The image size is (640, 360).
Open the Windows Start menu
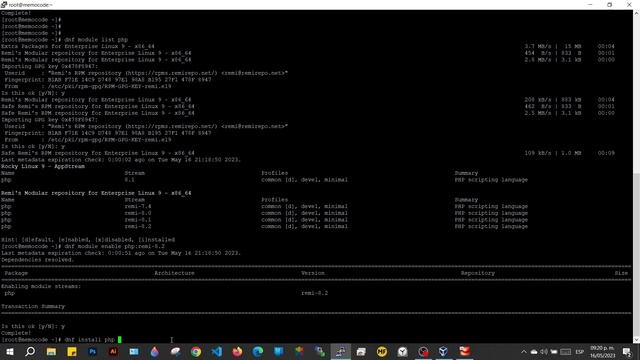pyautogui.click(x=9, y=351)
